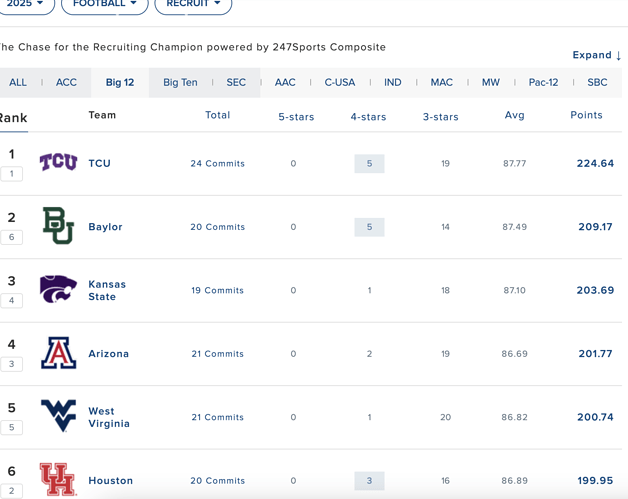Sort by the Points column header
Image resolution: width=628 pixels, height=499 pixels.
point(586,115)
